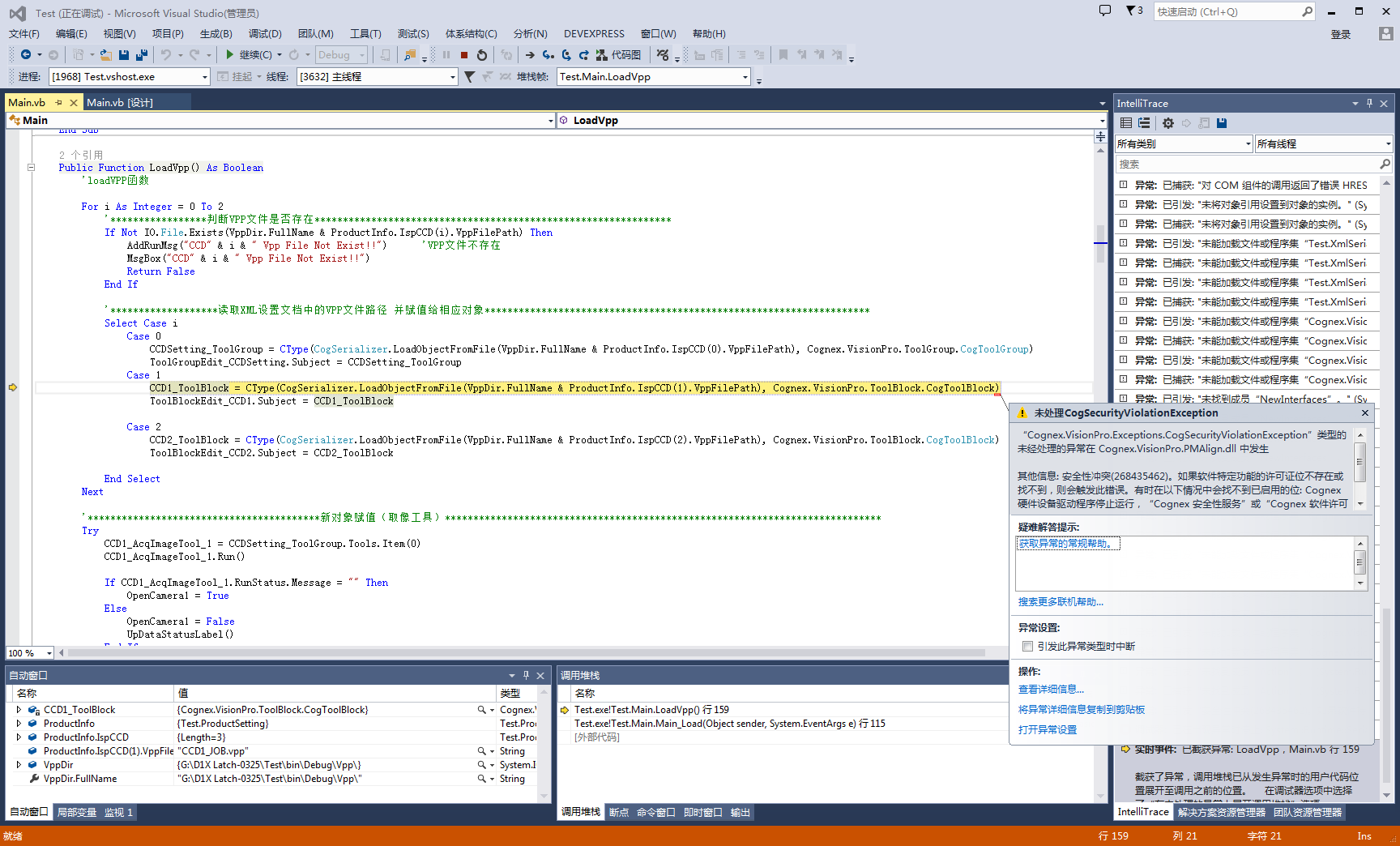Close the CogSecurityViolationException popup
1400x846 pixels.
1365,413
